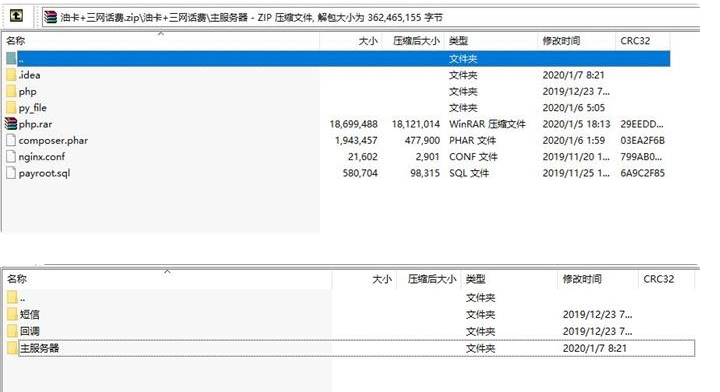The image size is (720, 392).
Task: Select the .idea folder name
Action: click(29, 75)
